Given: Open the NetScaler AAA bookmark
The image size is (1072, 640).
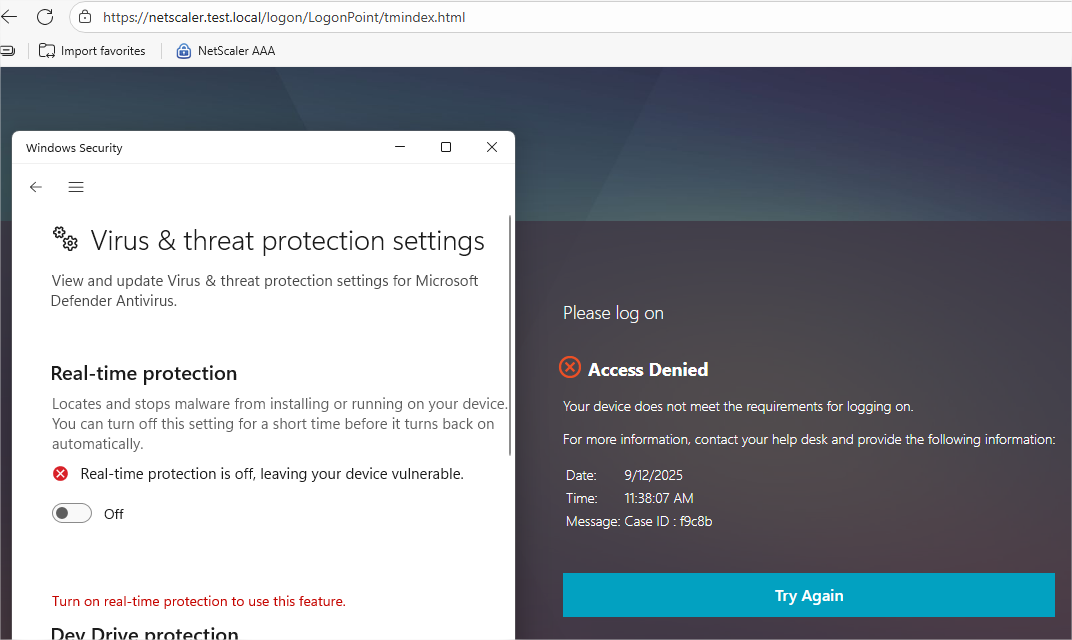Looking at the screenshot, I should point(226,51).
